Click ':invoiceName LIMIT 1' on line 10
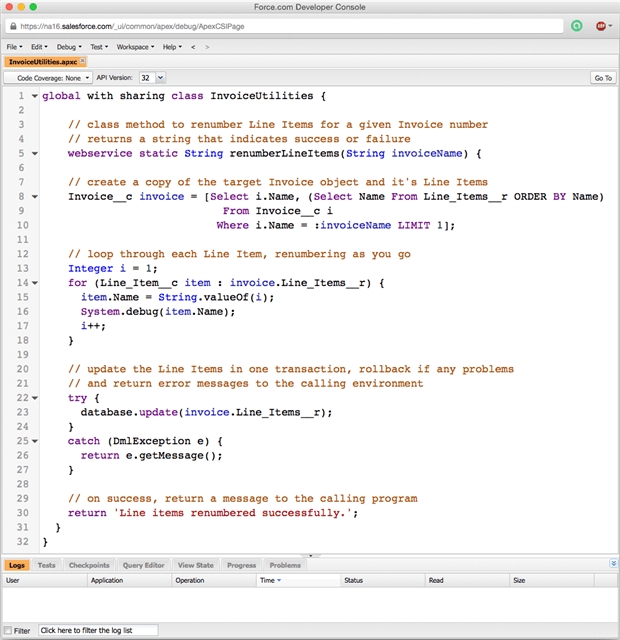Screen dimensions: 620x640 coord(378,226)
